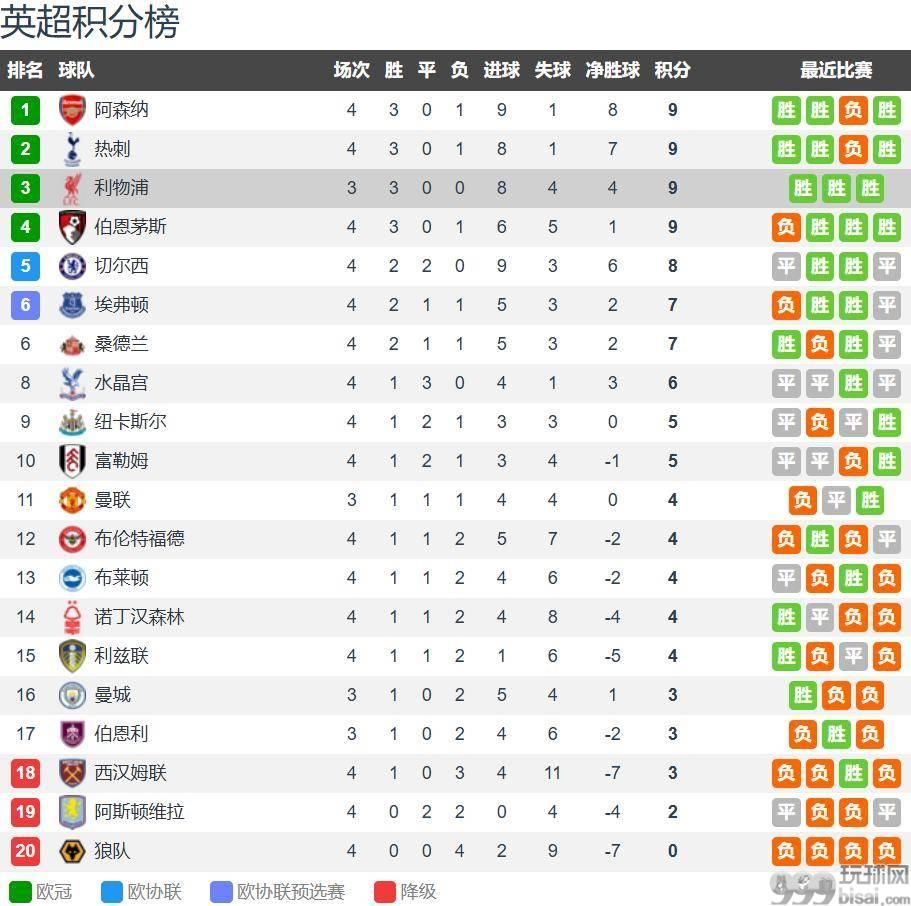Click the Fulham club crest
Image resolution: width=911 pixels, height=906 pixels.
tap(72, 461)
